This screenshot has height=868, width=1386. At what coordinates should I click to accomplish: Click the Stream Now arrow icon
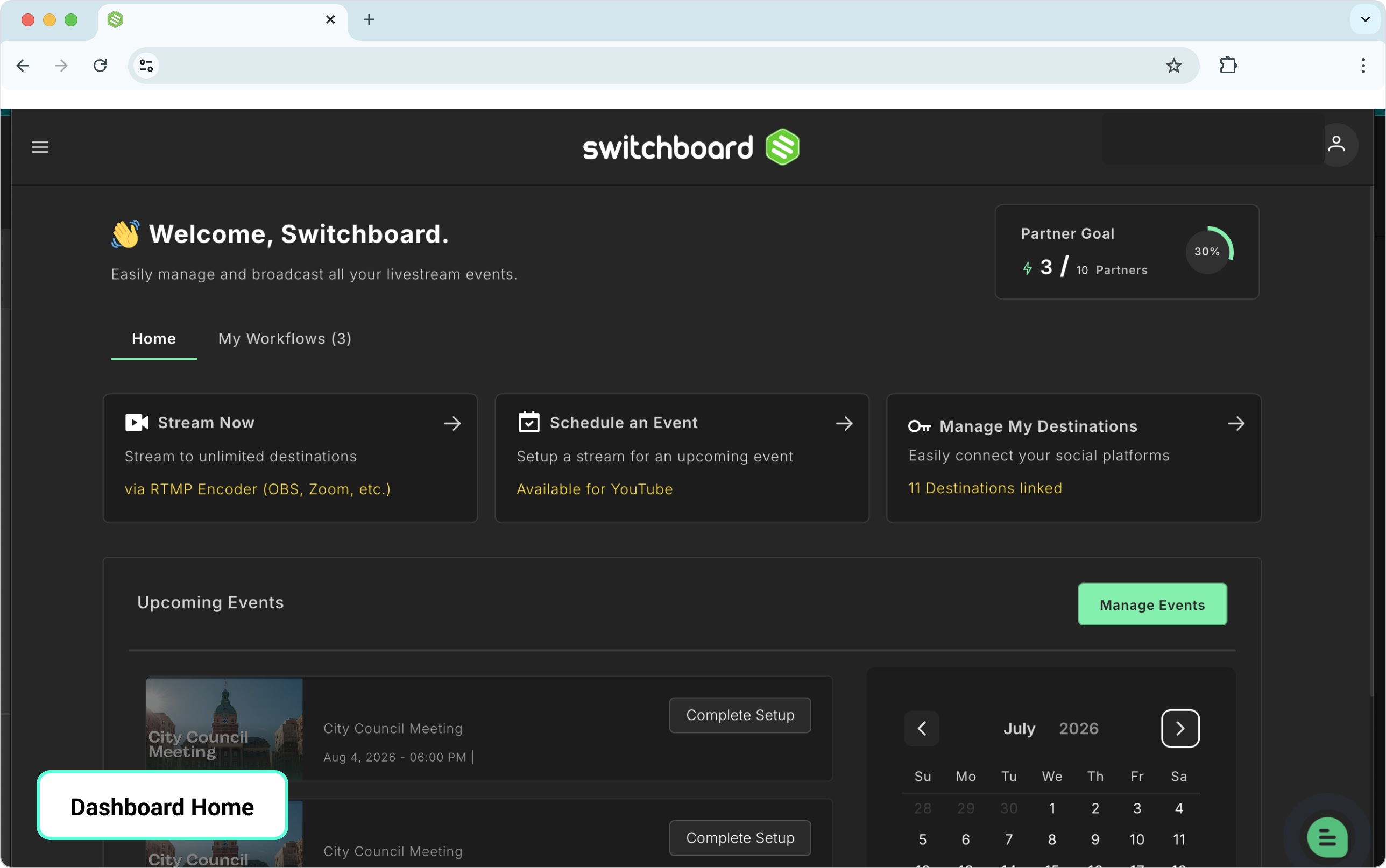[x=452, y=424]
